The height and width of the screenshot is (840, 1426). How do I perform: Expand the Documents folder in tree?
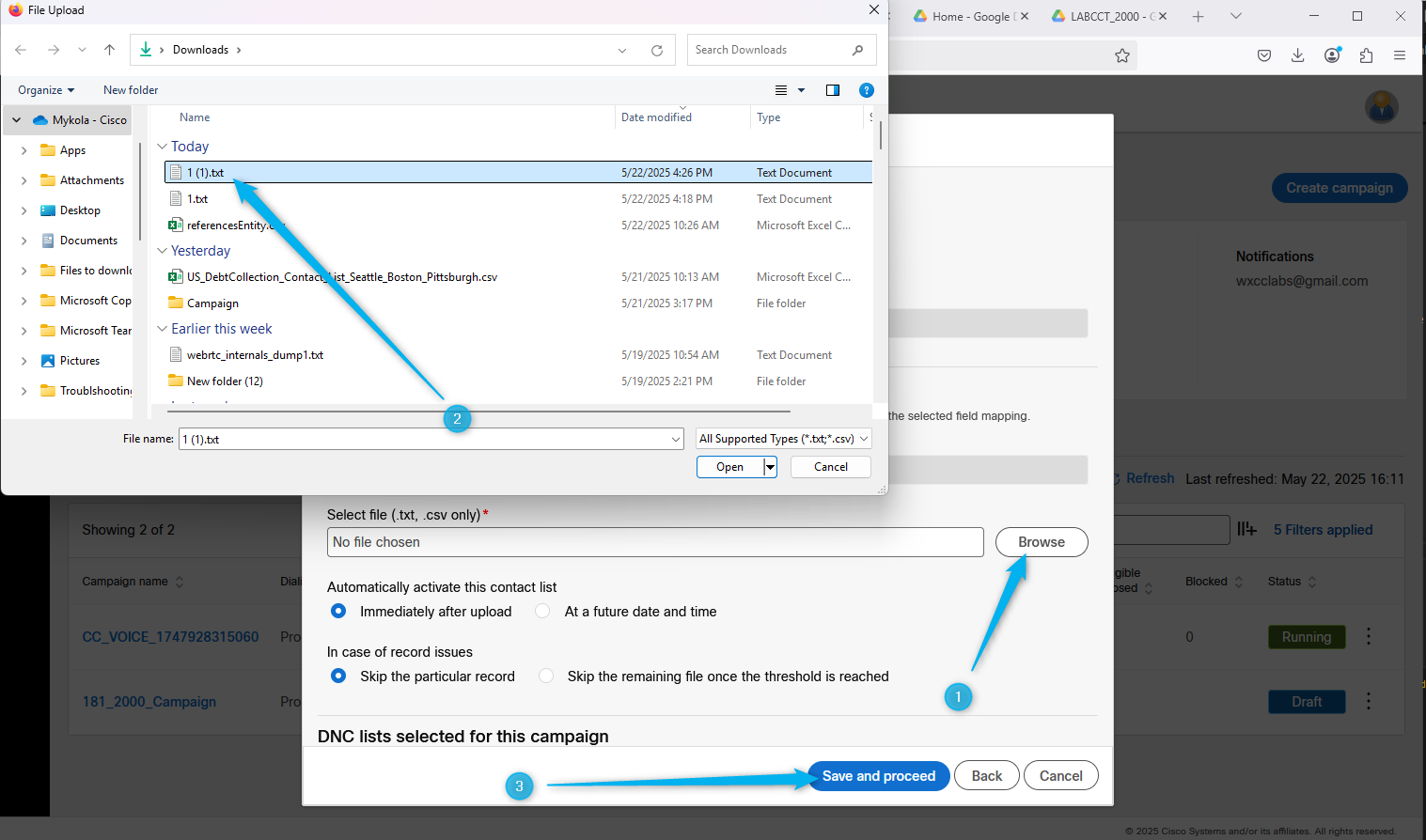[x=24, y=241]
